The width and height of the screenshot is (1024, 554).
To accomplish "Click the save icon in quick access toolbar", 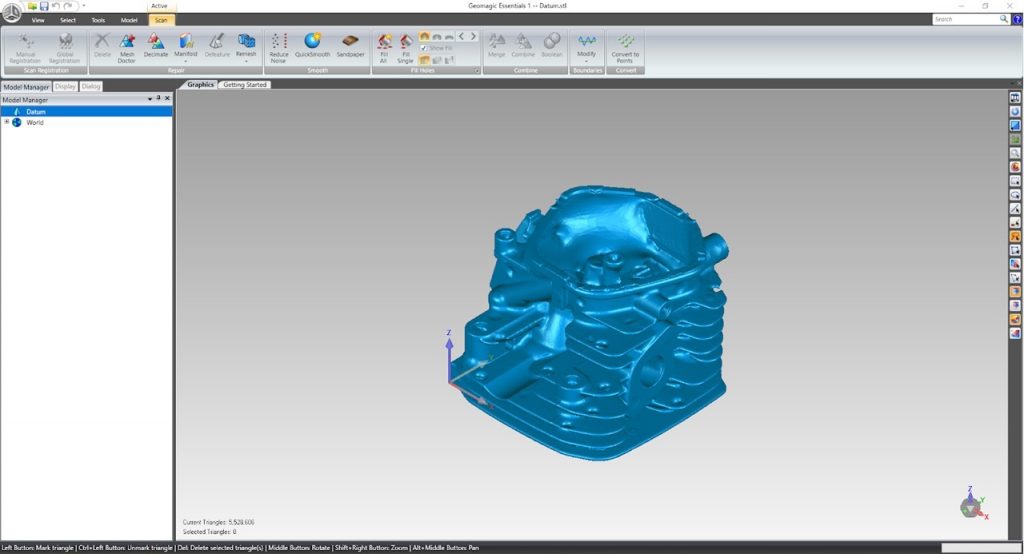I will coord(44,6).
